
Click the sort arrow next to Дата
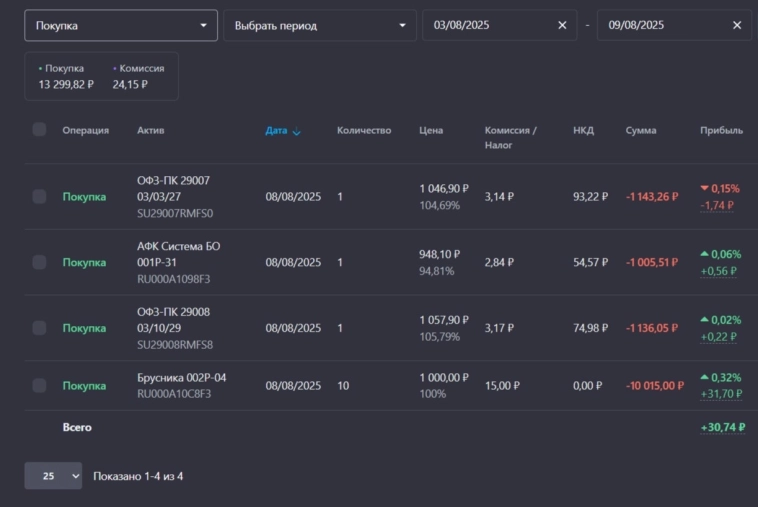[297, 131]
